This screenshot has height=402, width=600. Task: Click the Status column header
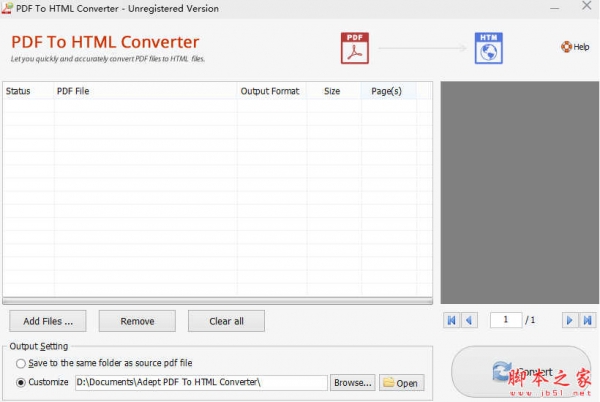pos(28,91)
